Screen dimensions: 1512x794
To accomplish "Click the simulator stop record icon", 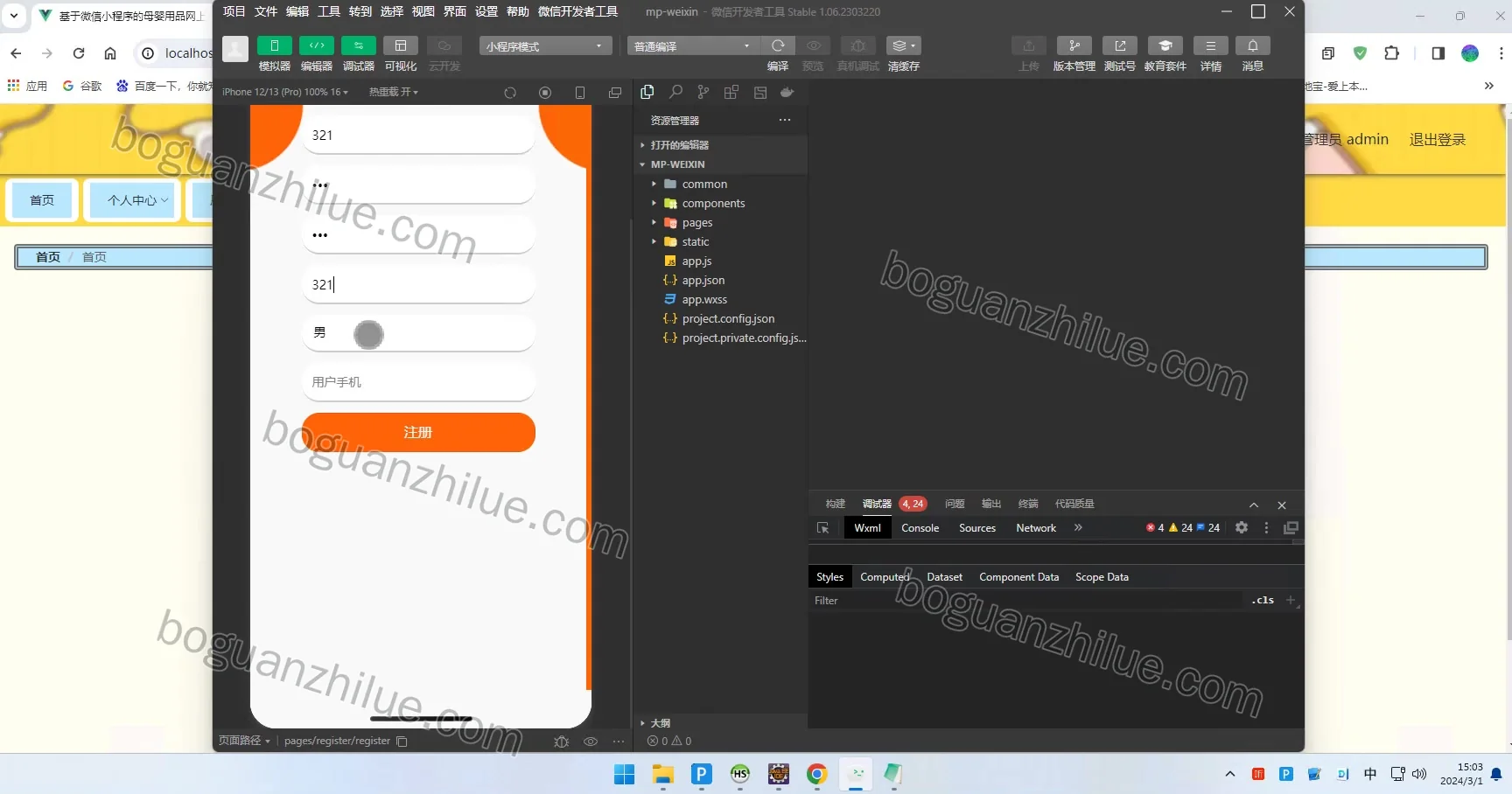I will (545, 93).
